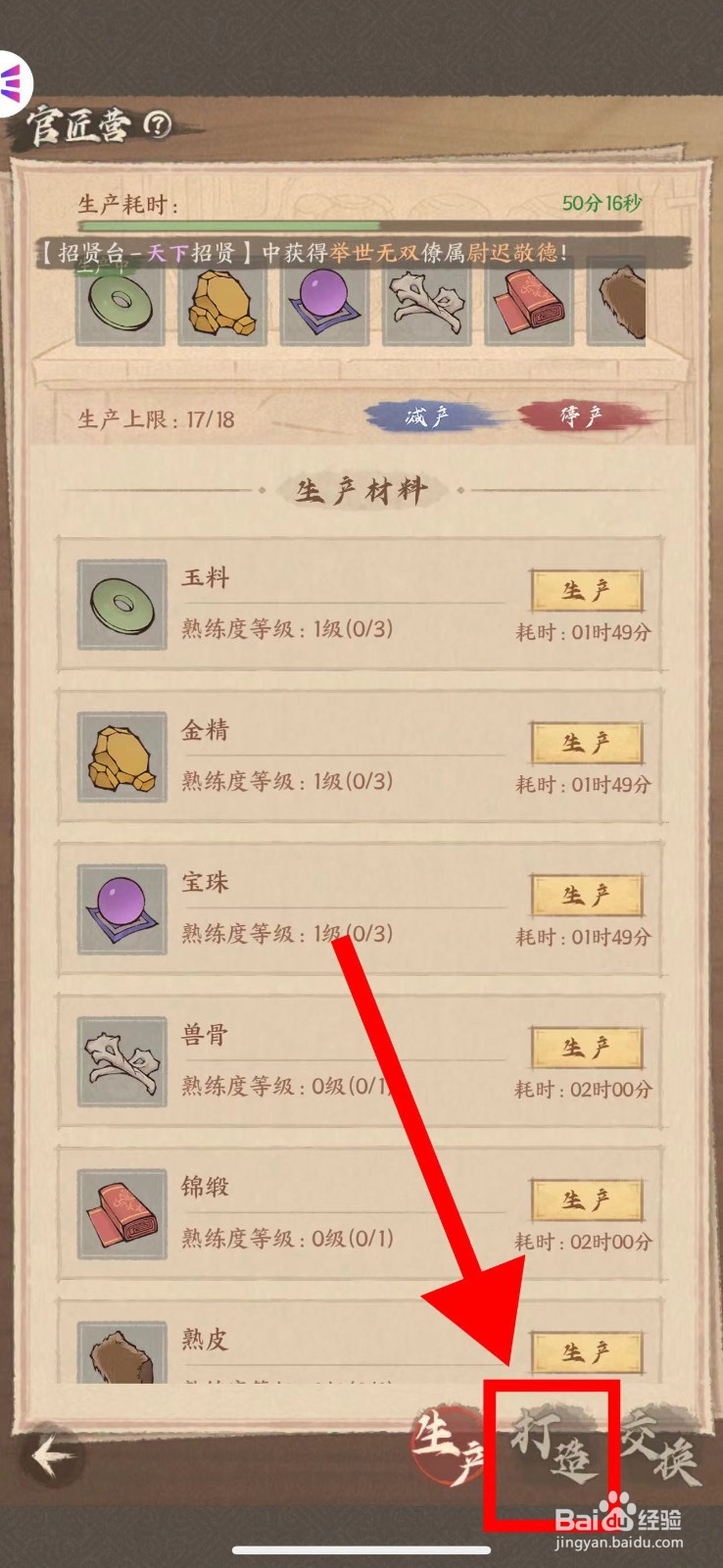Produce 锦缎 with its 生产 button
This screenshot has width=723, height=1568.
pos(587,1200)
